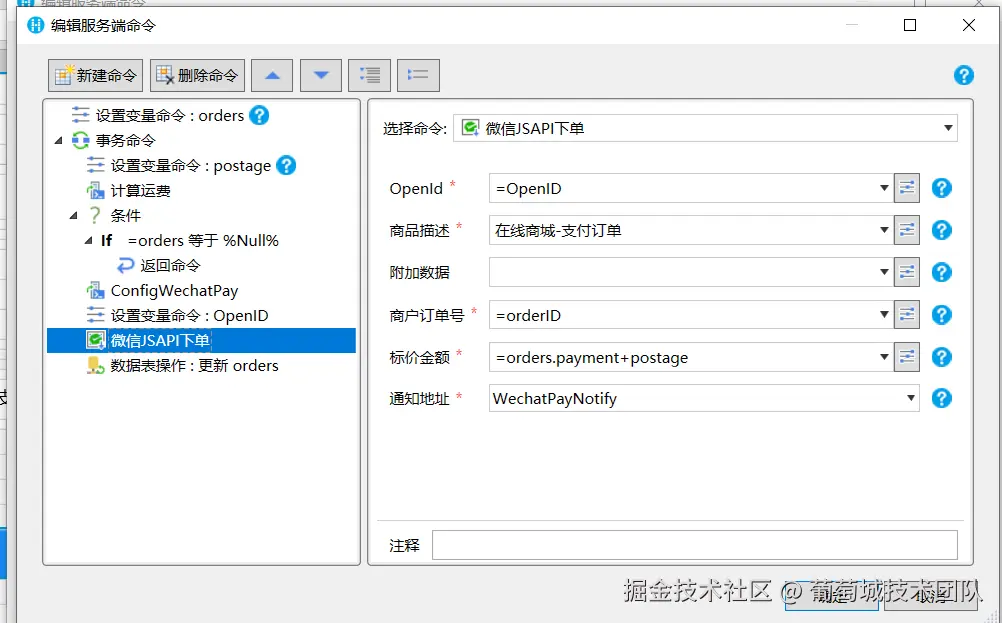1002x623 pixels.
Task: Maximize the 编辑服务端命令 dialog
Action: (x=910, y=25)
